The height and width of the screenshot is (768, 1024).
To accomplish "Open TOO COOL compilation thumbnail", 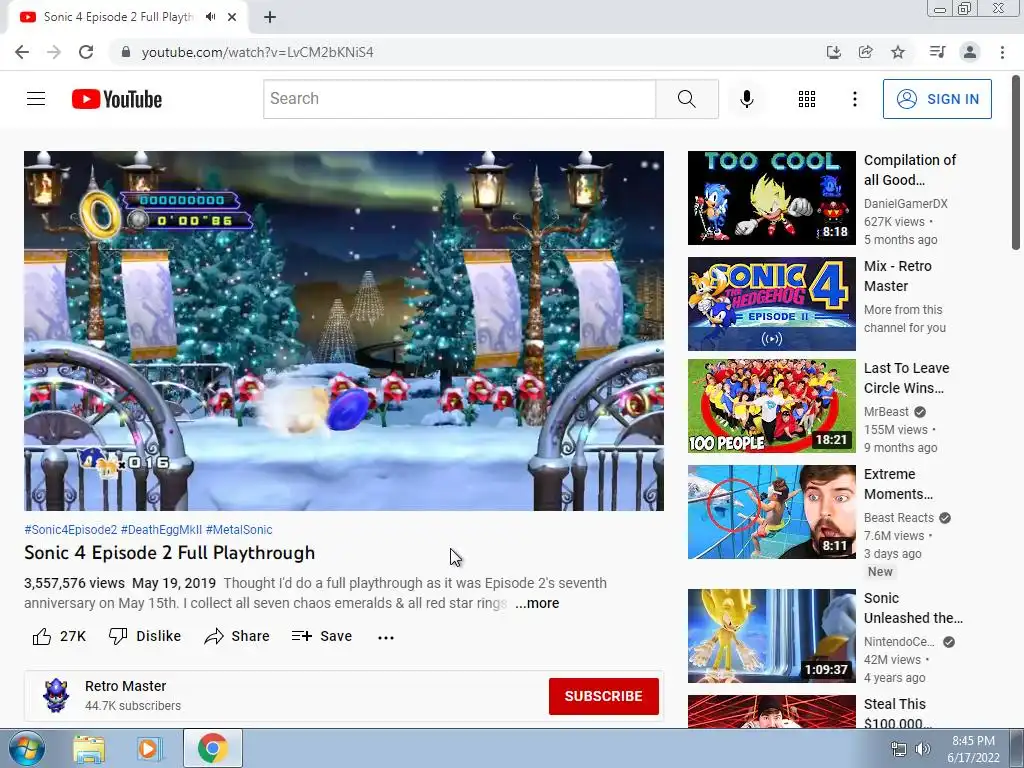I will click(771, 198).
